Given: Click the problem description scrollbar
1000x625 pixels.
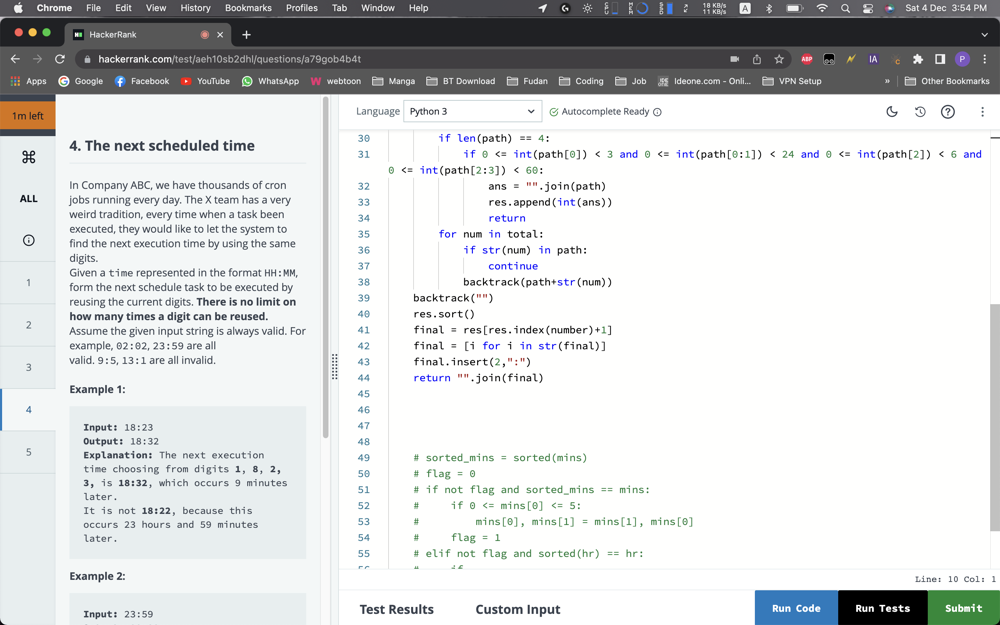Looking at the screenshot, I should click(326, 268).
